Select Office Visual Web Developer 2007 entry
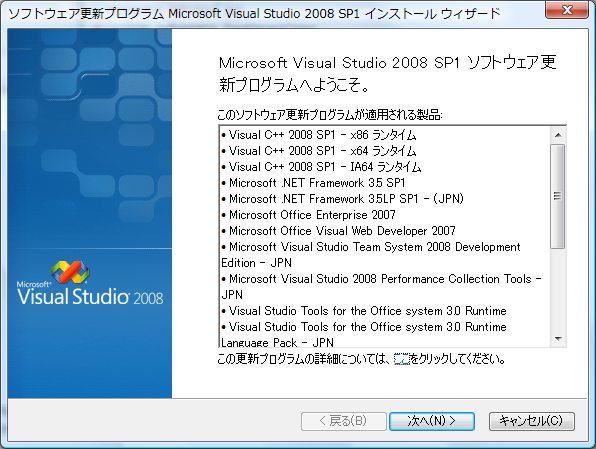The height and width of the screenshot is (449, 596). [x=338, y=231]
